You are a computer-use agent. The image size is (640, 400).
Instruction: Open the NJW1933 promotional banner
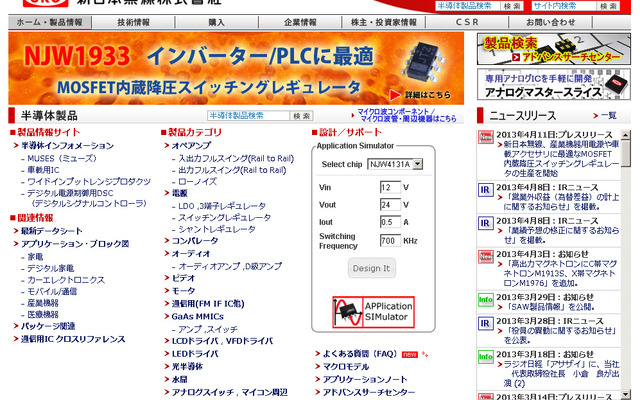click(x=236, y=68)
